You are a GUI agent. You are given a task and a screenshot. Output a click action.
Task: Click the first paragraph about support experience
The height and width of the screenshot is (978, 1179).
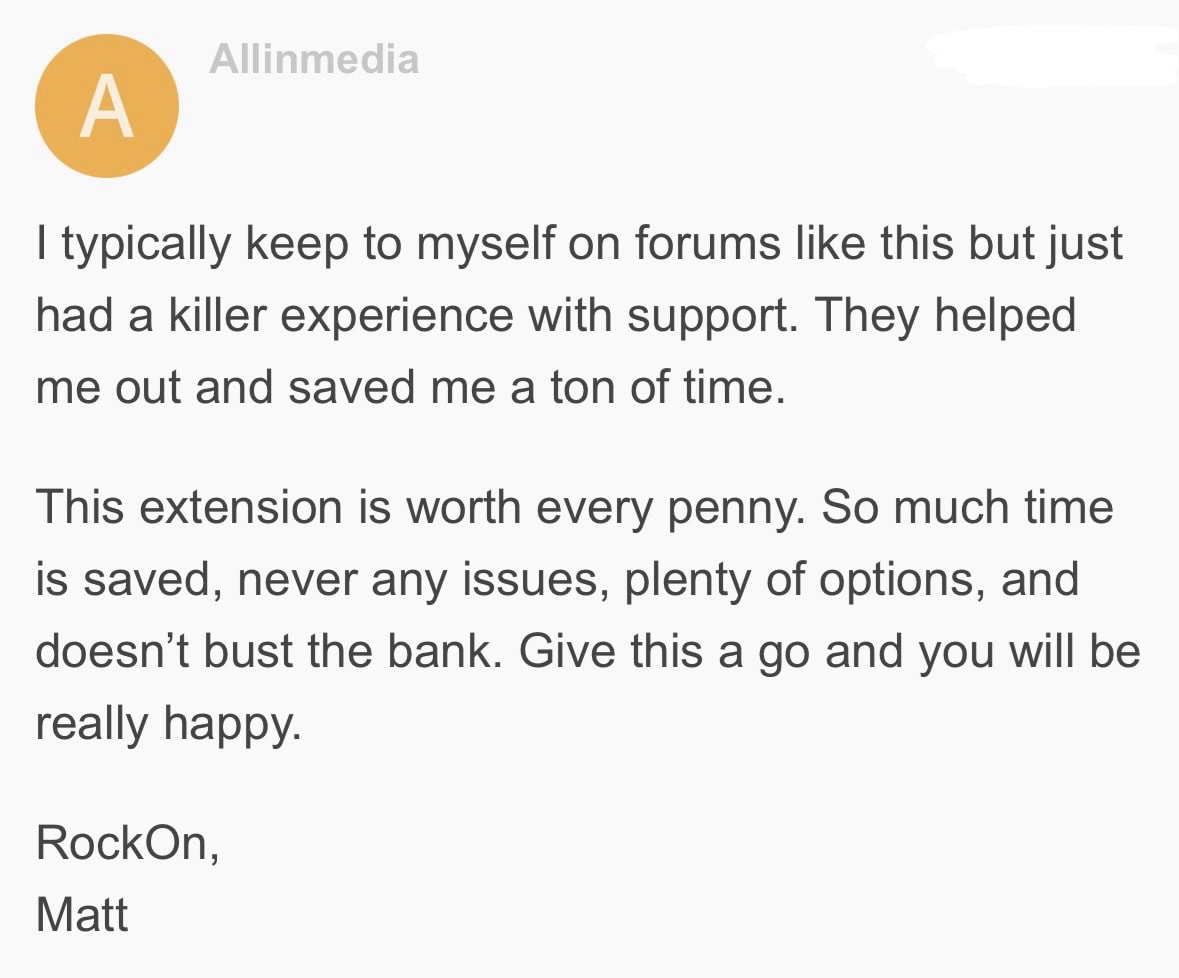(579, 316)
